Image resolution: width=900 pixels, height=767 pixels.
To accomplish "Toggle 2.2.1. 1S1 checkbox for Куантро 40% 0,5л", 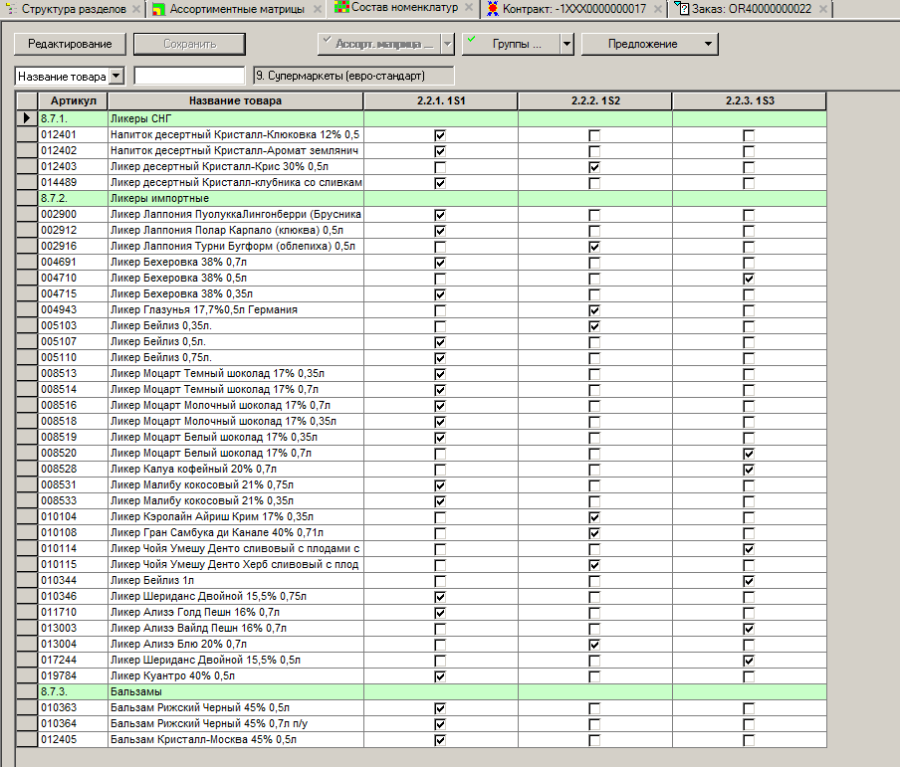I will [440, 676].
